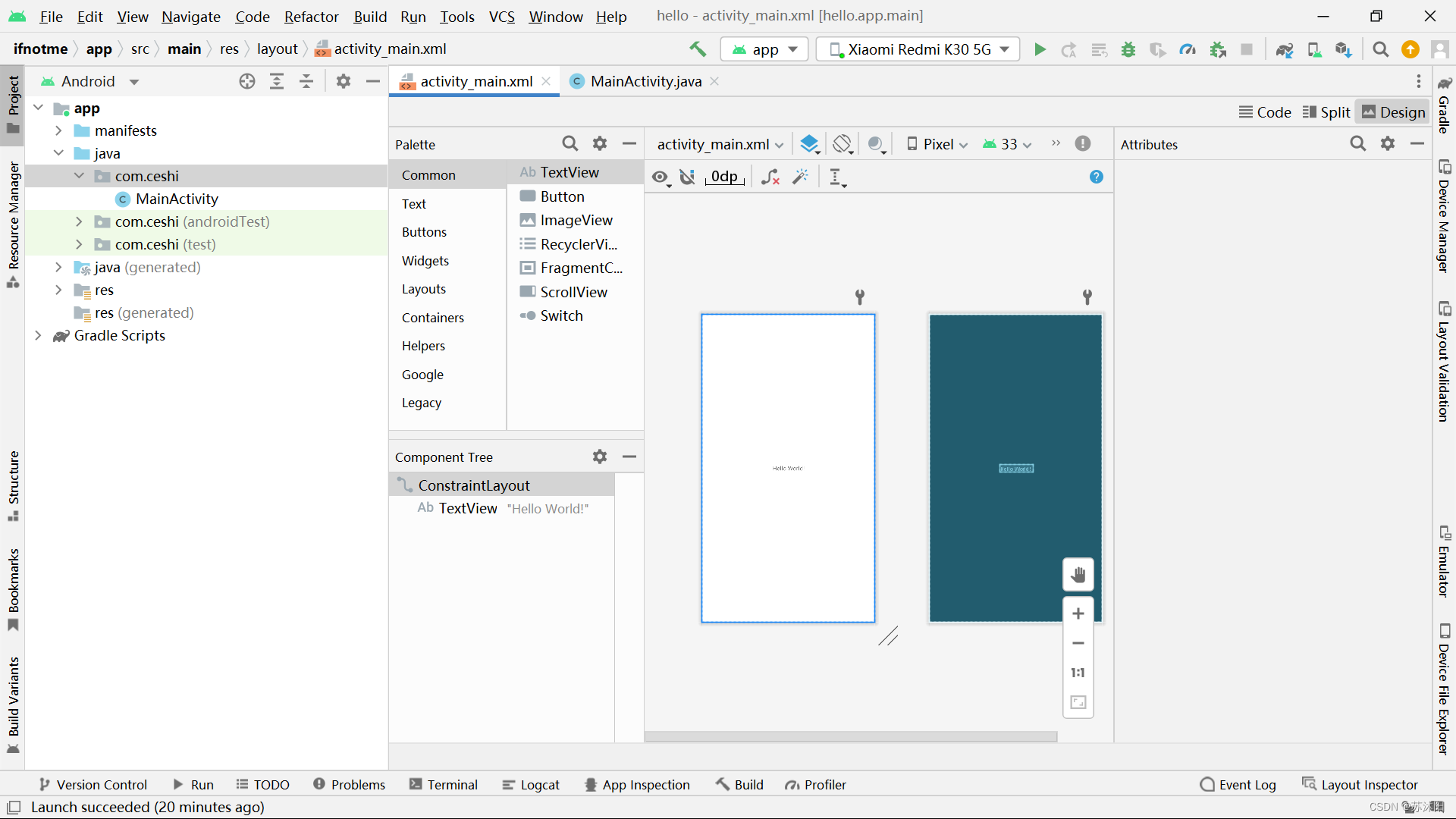Image resolution: width=1456 pixels, height=819 pixels.
Task: Switch editor to Code mode
Action: [x=1265, y=112]
